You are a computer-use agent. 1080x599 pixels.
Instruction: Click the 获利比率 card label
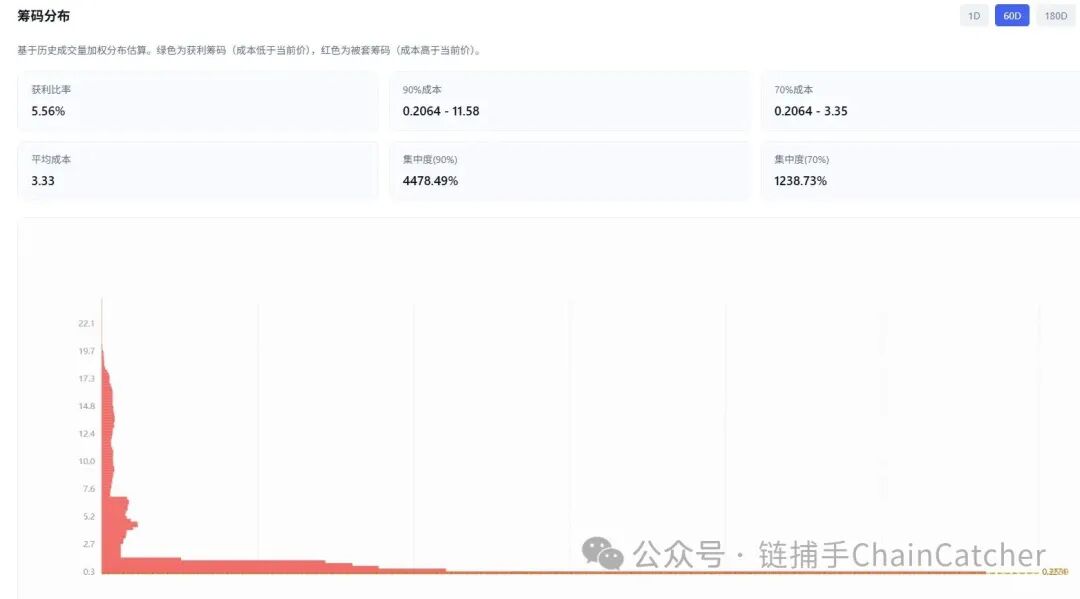(x=51, y=90)
